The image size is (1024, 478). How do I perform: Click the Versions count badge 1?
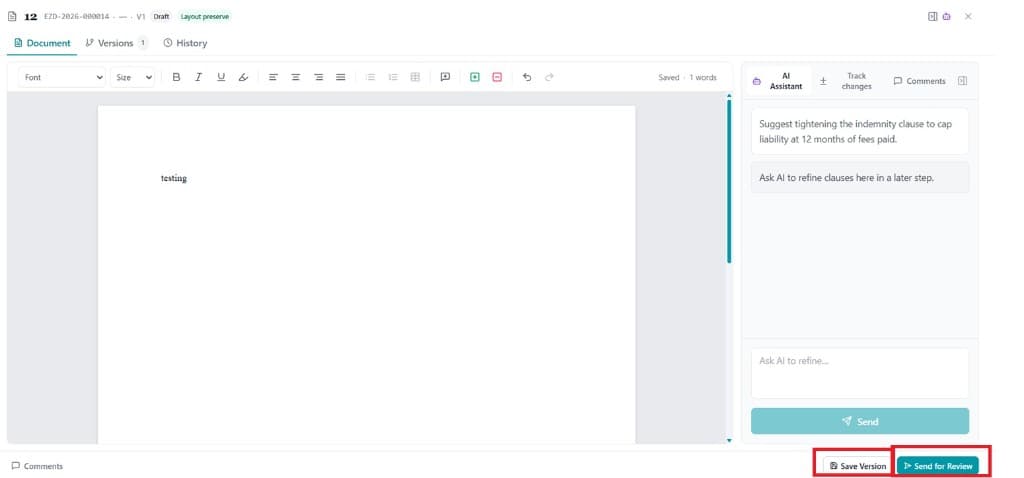[143, 43]
